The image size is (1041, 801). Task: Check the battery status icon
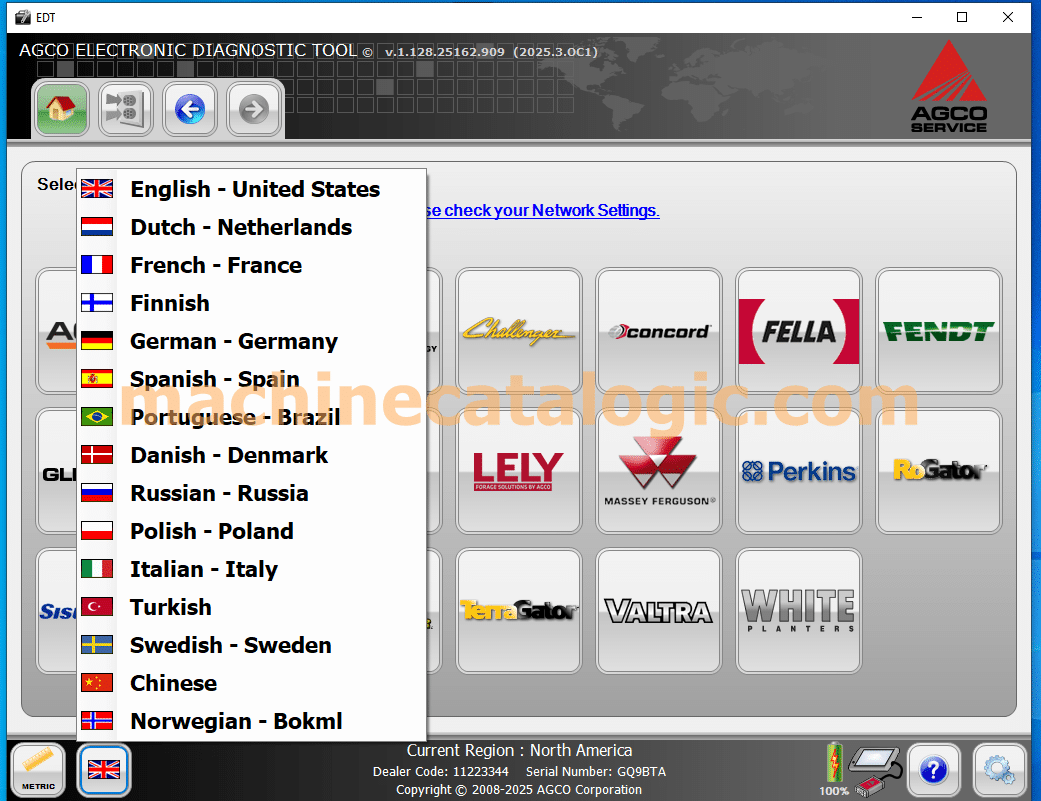point(834,763)
